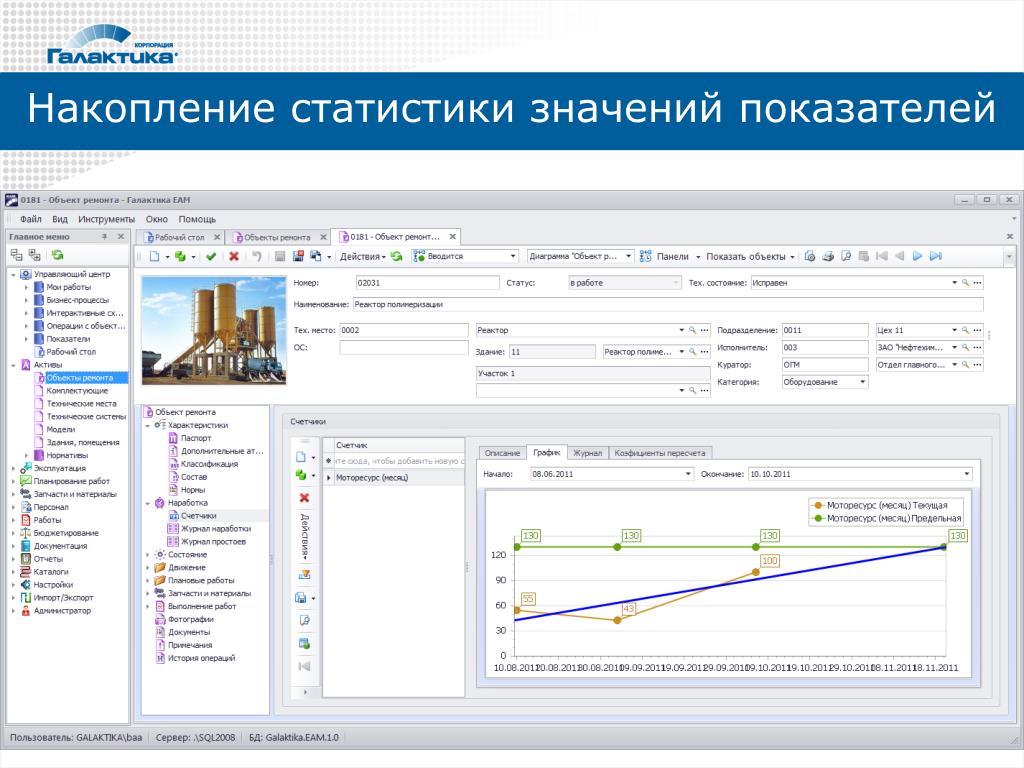The height and width of the screenshot is (768, 1024).
Task: Open the Категория Оборудование dropdown
Action: pyautogui.click(x=863, y=382)
